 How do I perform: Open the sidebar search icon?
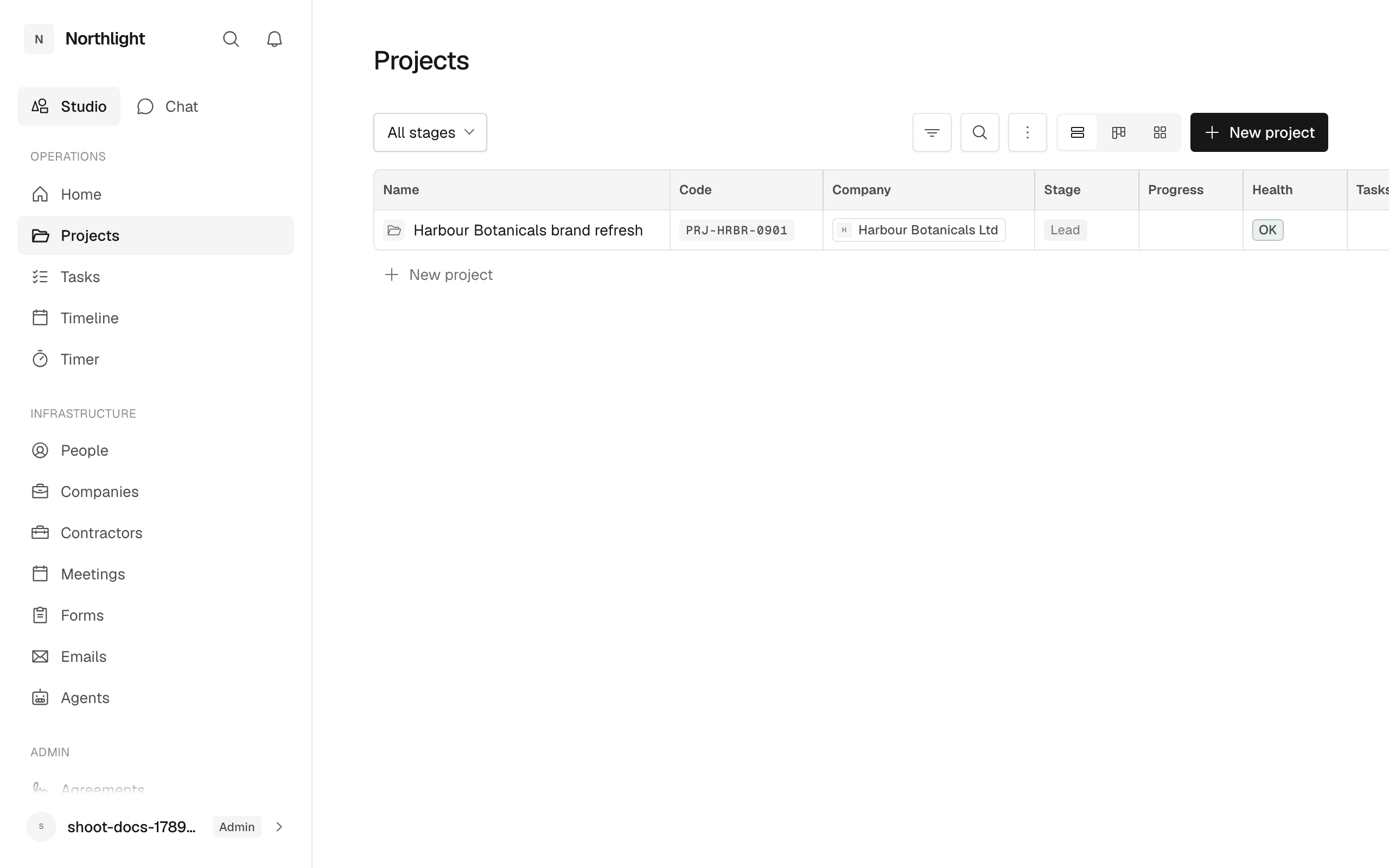231,39
